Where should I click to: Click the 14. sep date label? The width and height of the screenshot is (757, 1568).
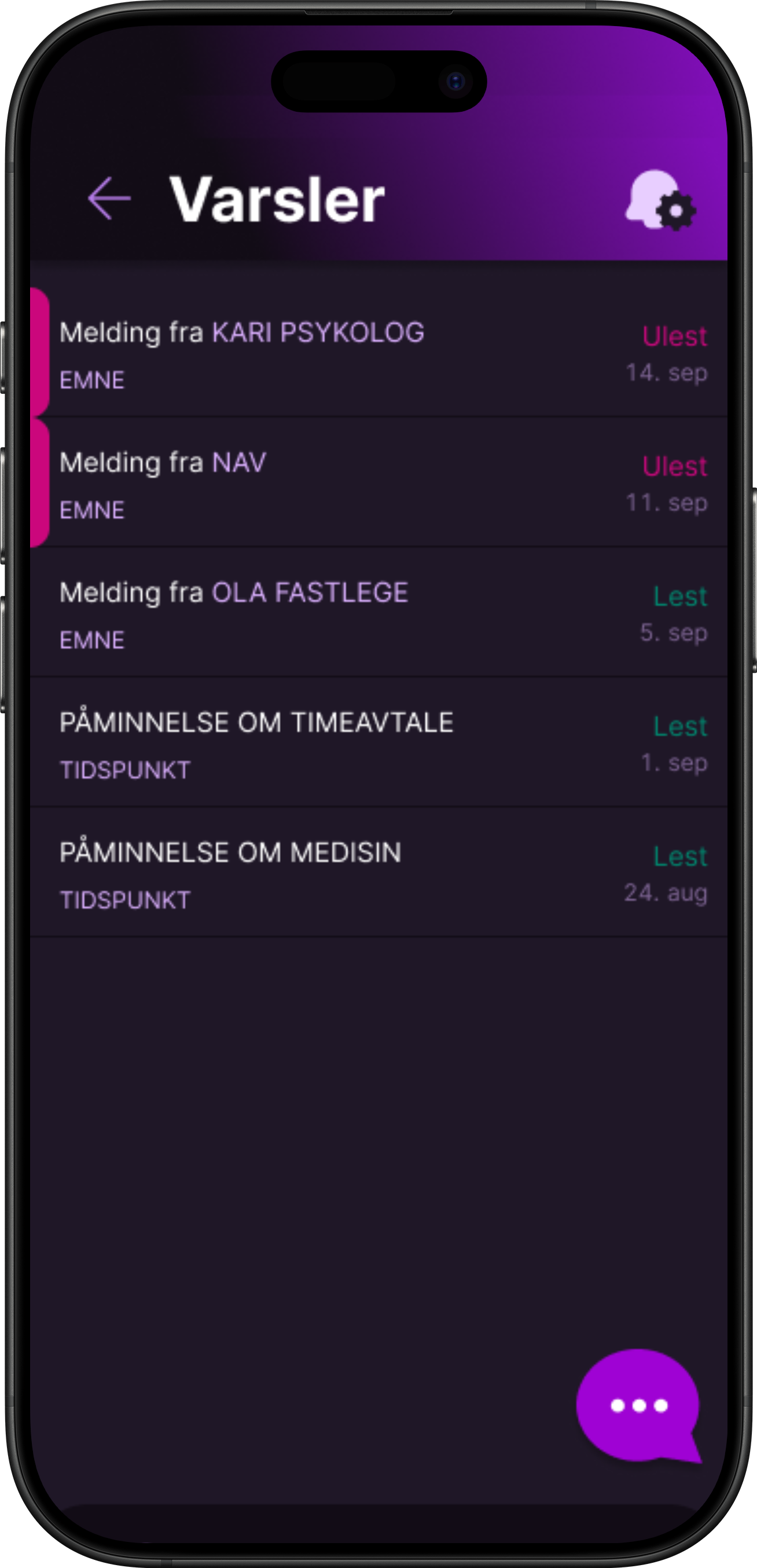pos(666,372)
